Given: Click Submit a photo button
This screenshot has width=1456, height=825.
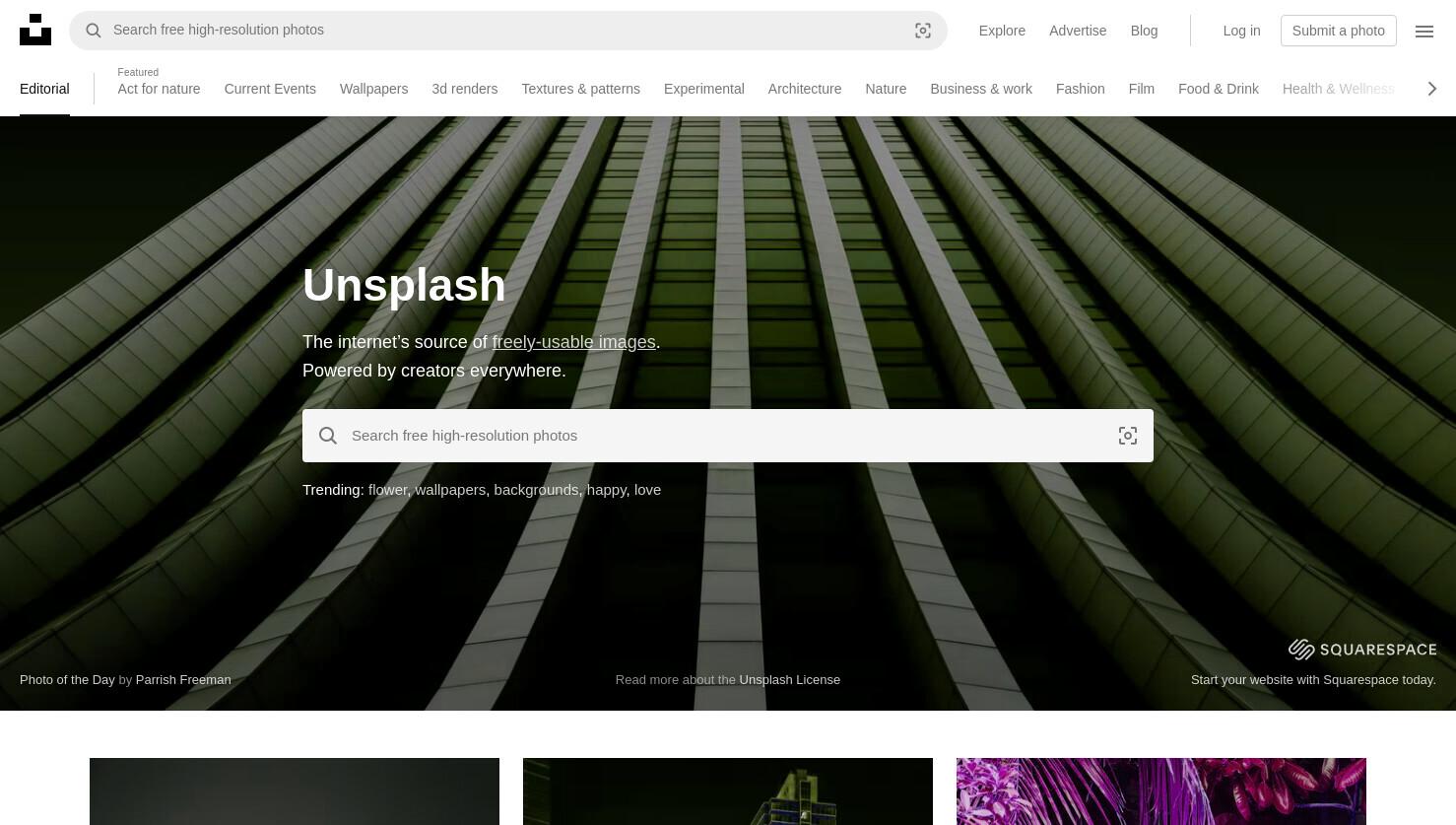Looking at the screenshot, I should tap(1338, 31).
